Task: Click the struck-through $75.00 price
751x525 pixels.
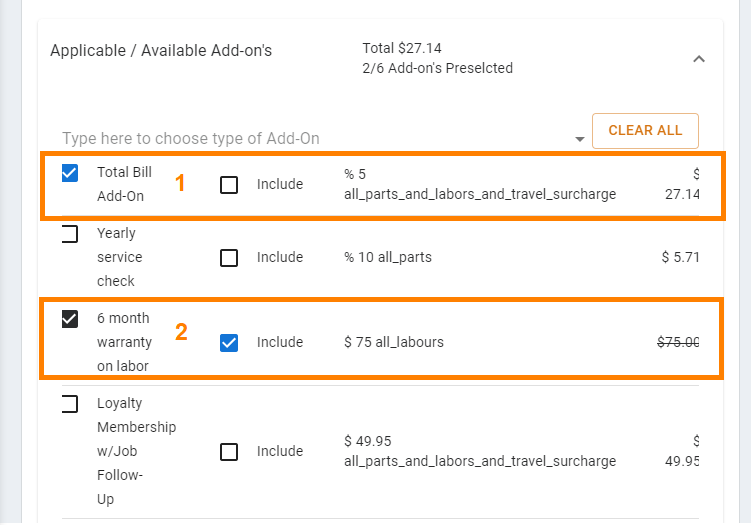Action: point(678,342)
